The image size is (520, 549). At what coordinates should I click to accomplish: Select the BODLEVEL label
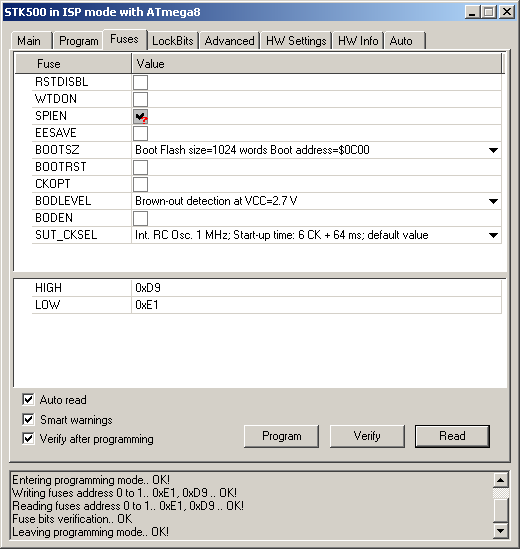[63, 201]
